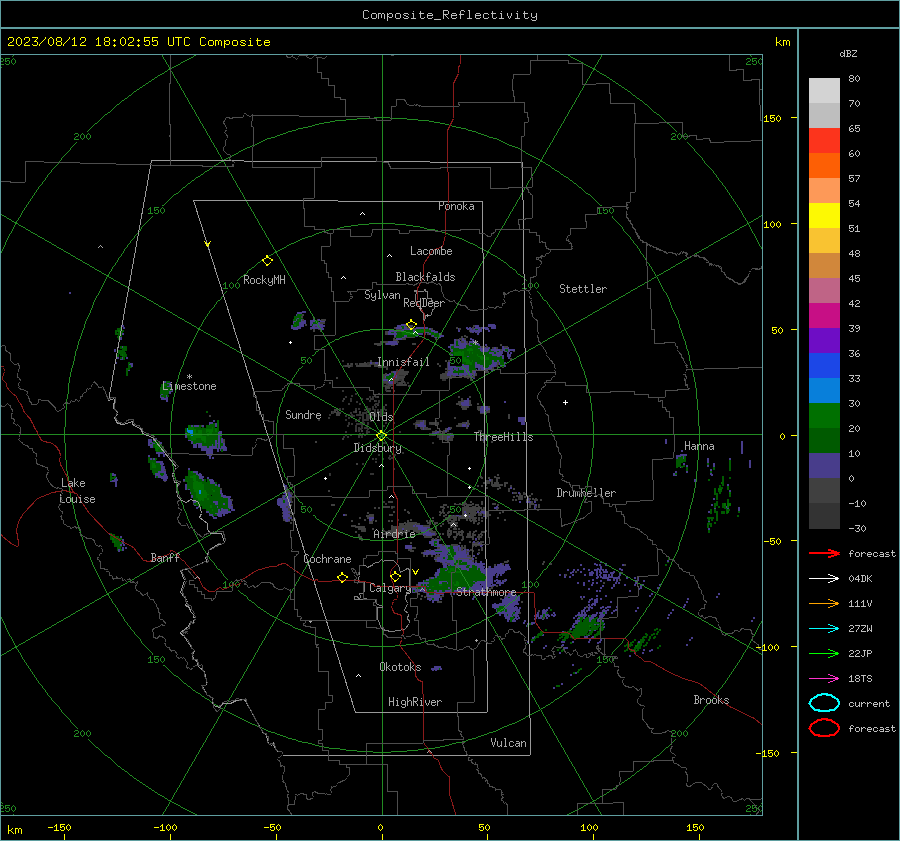Click the Cochrane label
This screenshot has width=900, height=841.
[327, 559]
